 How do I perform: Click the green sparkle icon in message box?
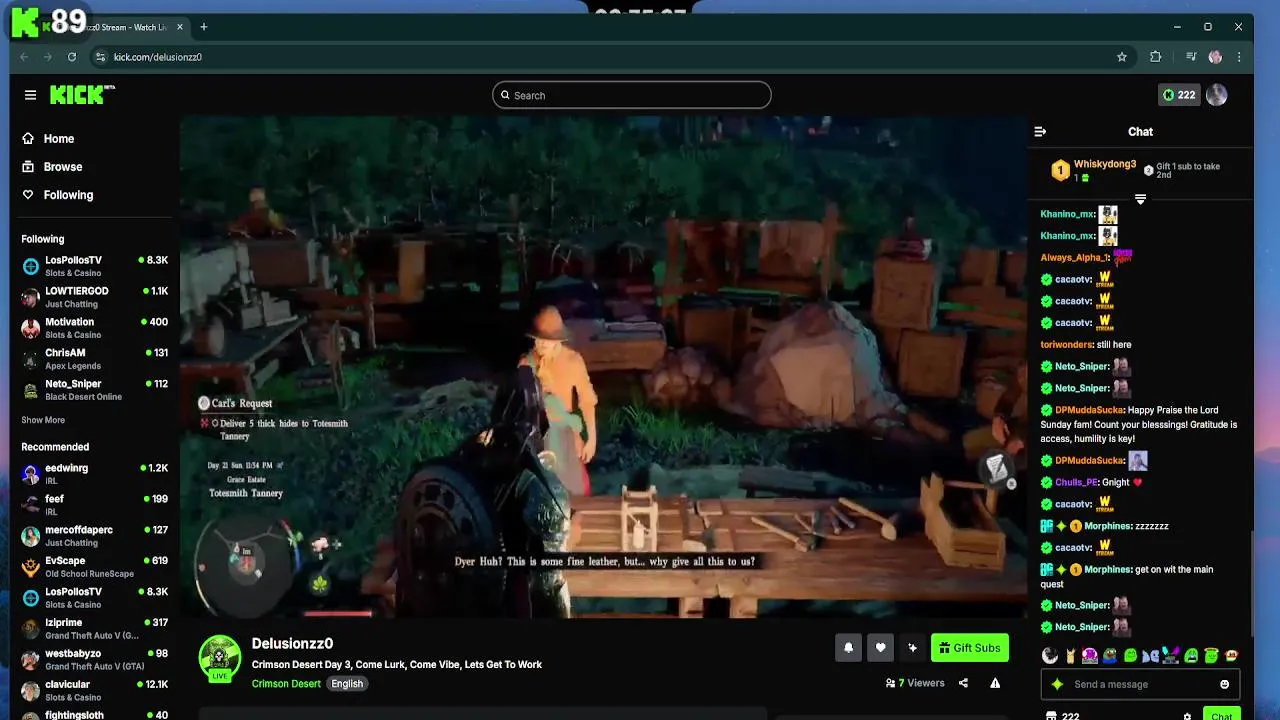[x=1057, y=684]
